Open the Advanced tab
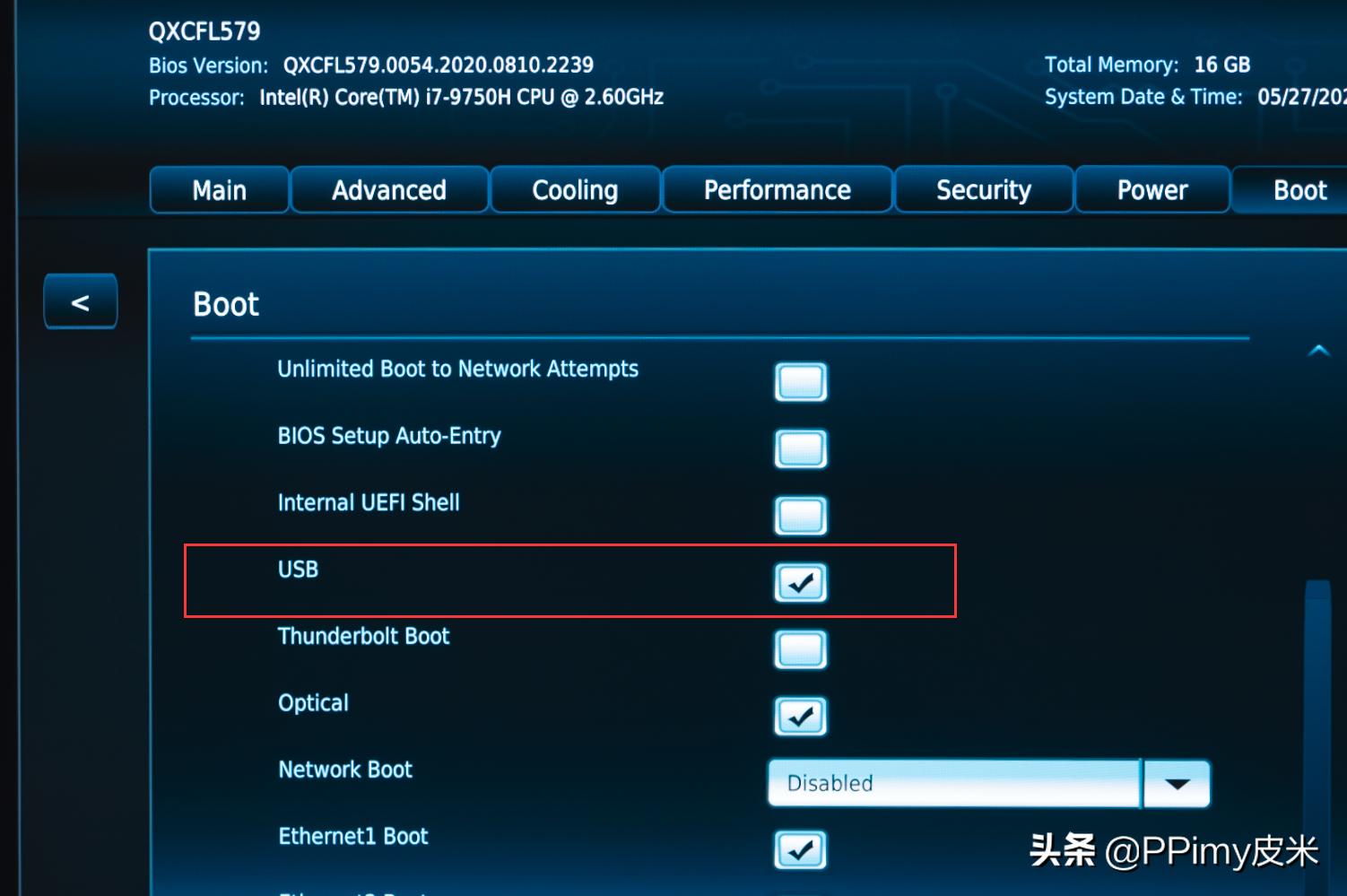Viewport: 1347px width, 896px height. coord(389,190)
